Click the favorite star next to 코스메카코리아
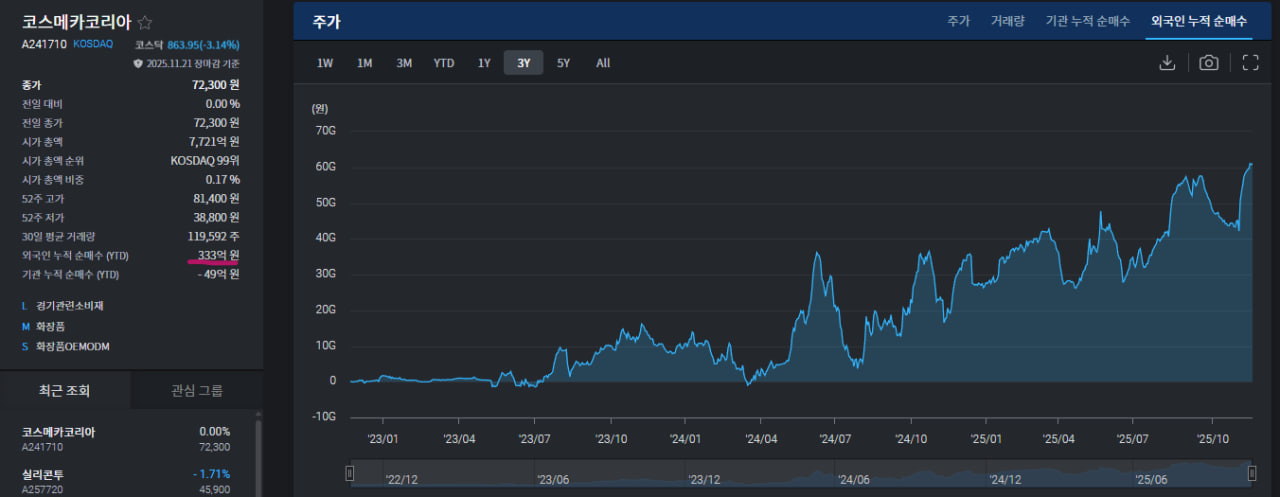The width and height of the screenshot is (1280, 497). tap(145, 22)
